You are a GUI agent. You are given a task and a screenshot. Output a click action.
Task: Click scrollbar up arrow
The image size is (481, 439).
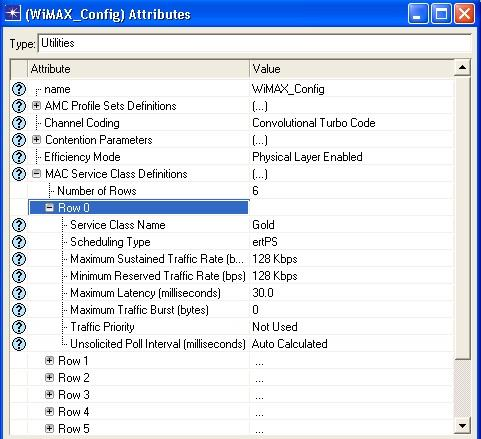click(x=462, y=68)
